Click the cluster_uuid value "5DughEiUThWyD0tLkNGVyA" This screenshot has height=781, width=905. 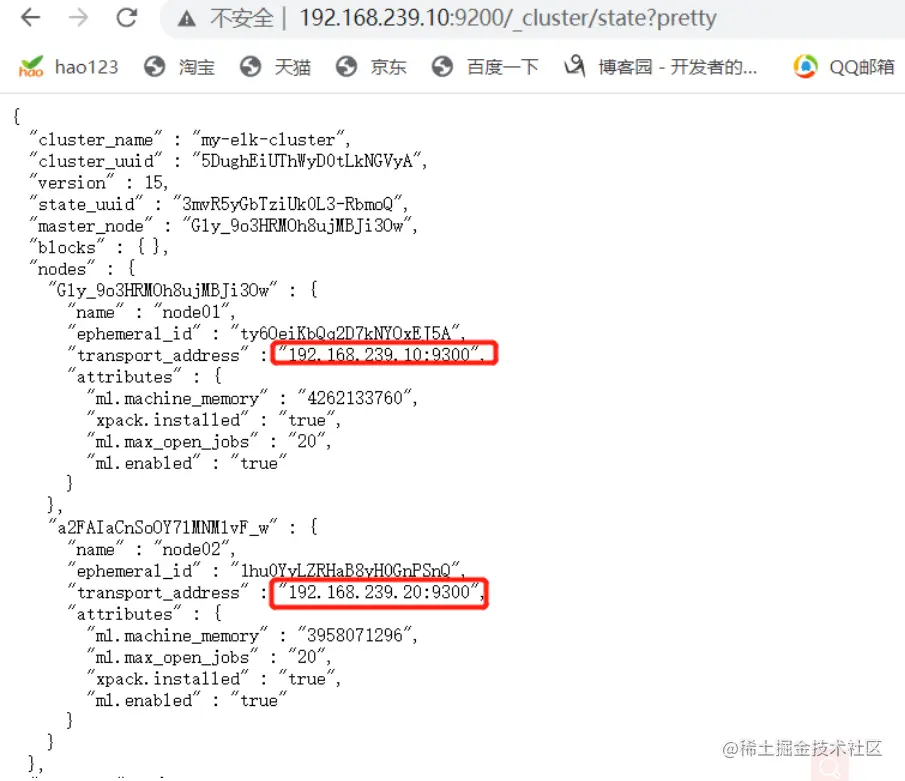(x=308, y=161)
